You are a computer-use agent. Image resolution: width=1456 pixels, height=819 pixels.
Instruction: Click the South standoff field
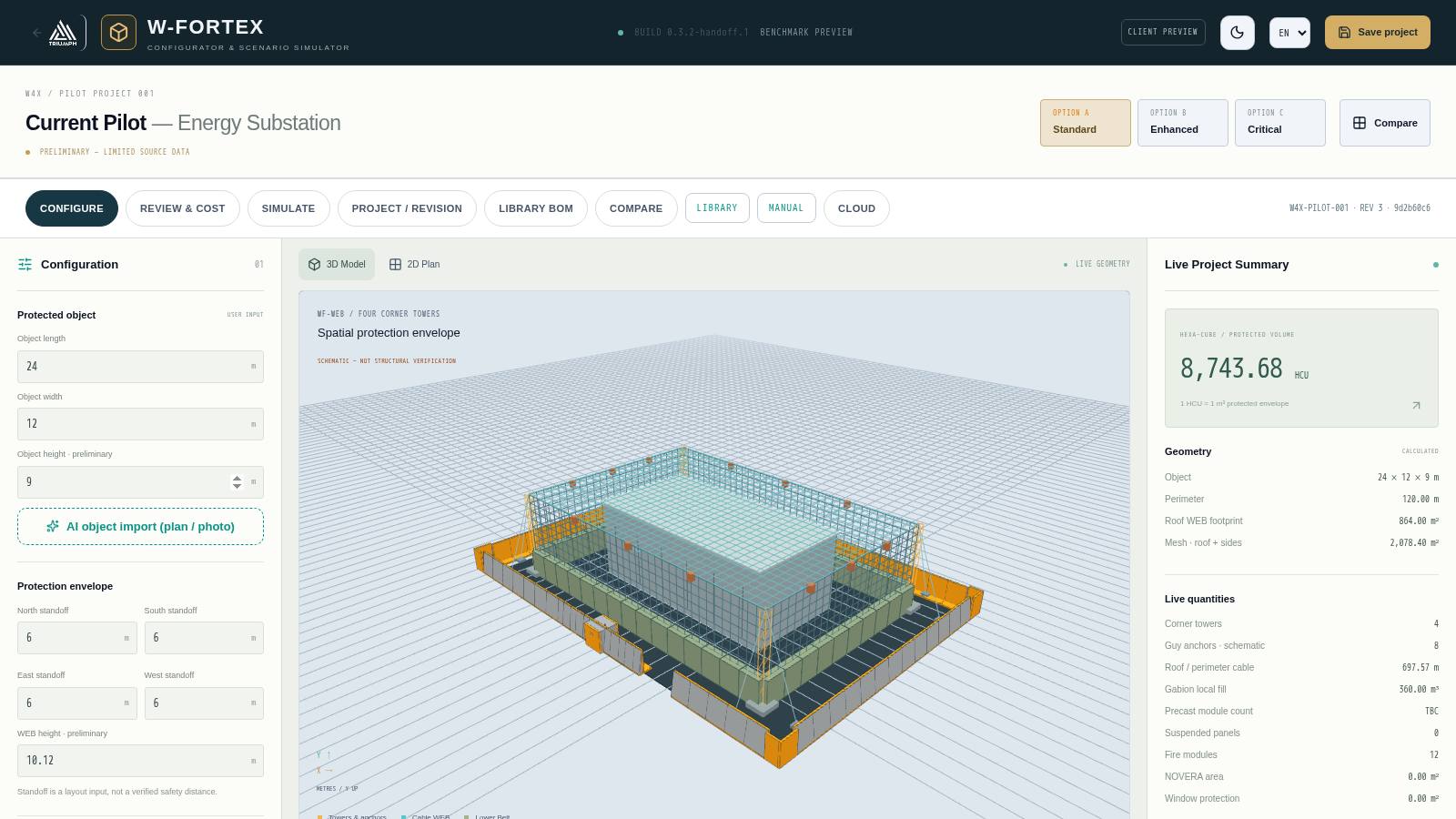204,638
